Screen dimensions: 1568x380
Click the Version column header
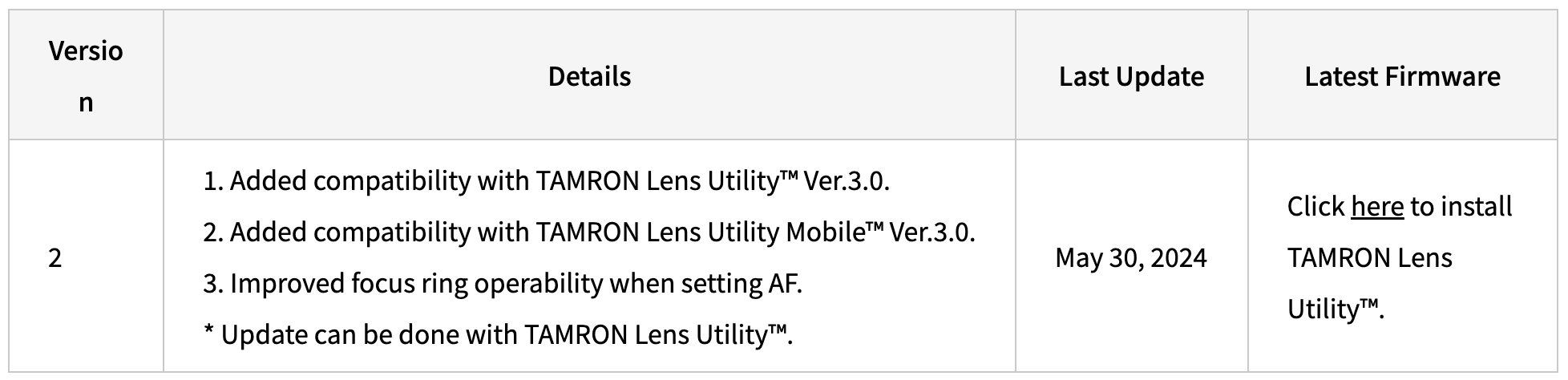(x=86, y=76)
